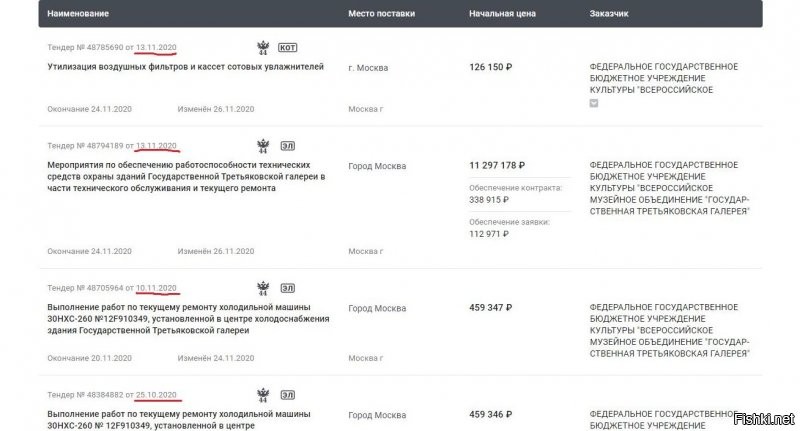Open tender Мероприятия по обеспечению работоспособности технических средств

pyautogui.click(x=186, y=176)
